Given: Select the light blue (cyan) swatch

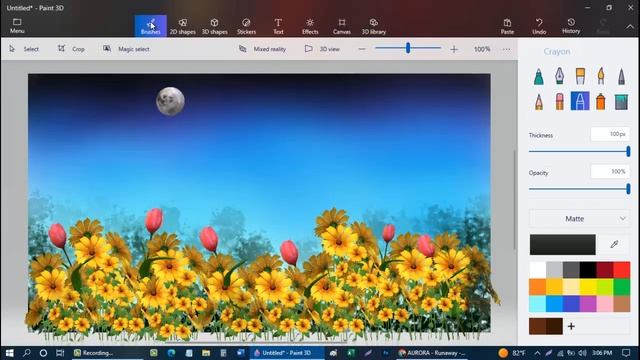Looking at the screenshot, I should (538, 304).
